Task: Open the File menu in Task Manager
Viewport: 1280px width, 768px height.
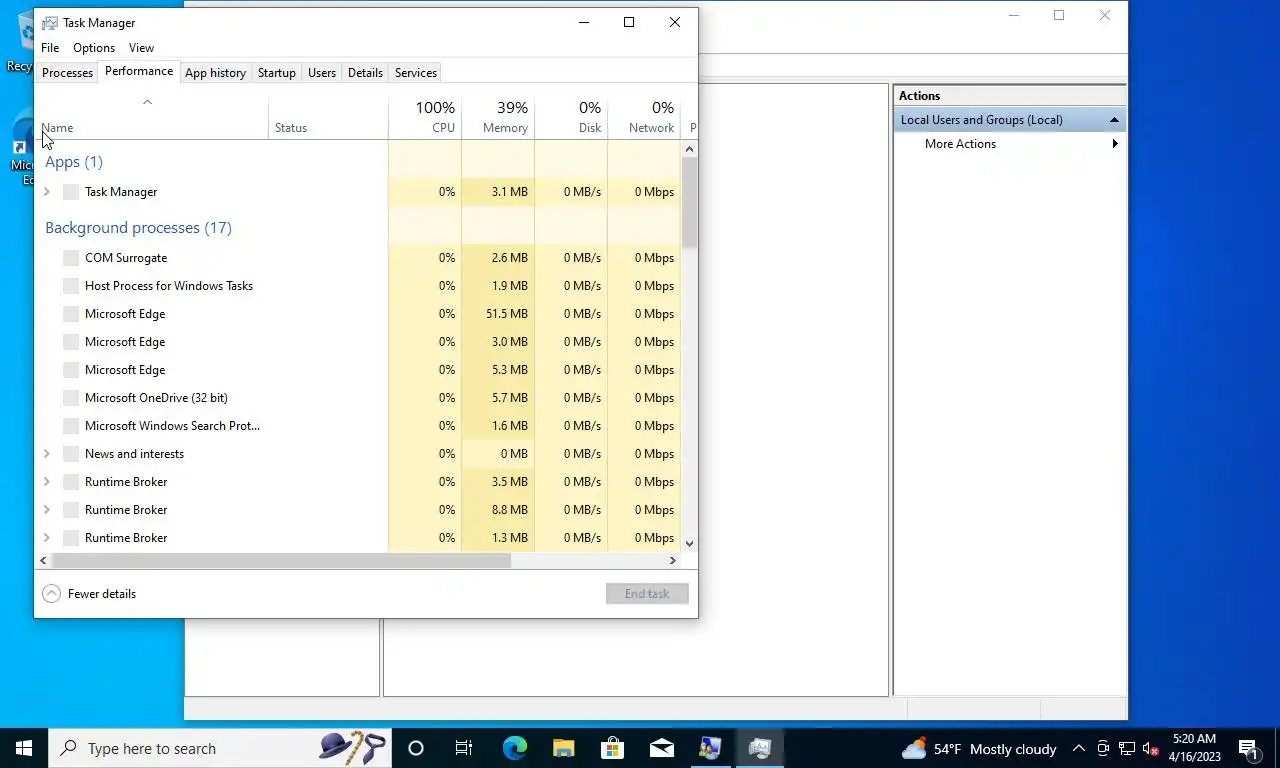Action: [x=50, y=48]
